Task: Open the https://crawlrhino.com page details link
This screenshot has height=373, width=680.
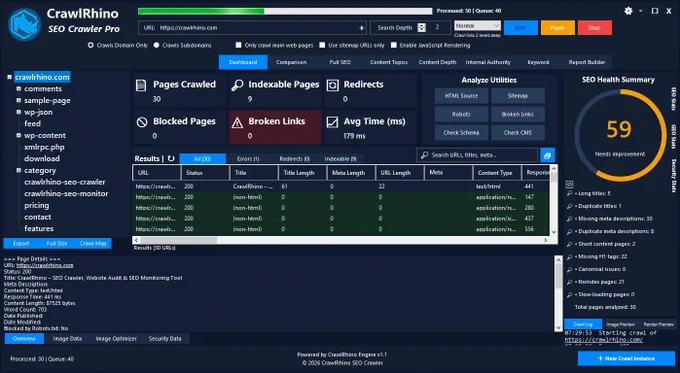Action: [x=45, y=265]
